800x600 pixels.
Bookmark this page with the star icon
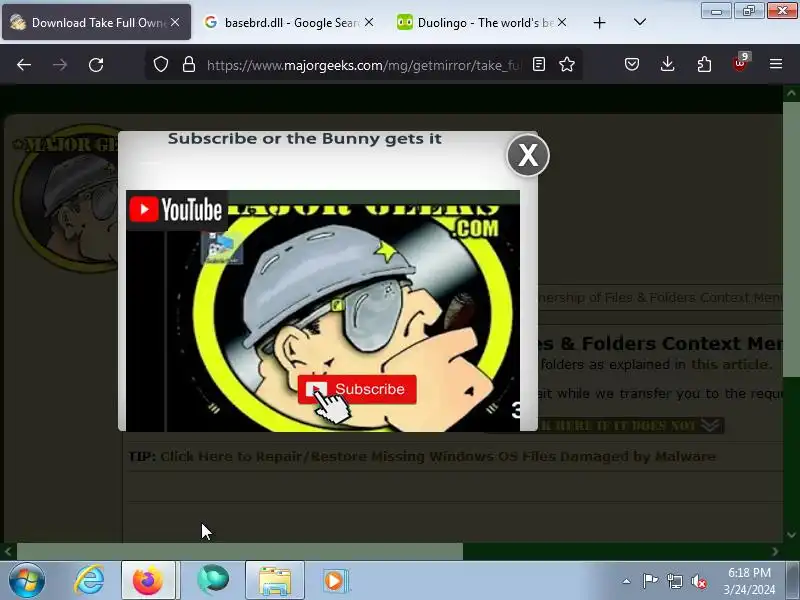pos(567,64)
